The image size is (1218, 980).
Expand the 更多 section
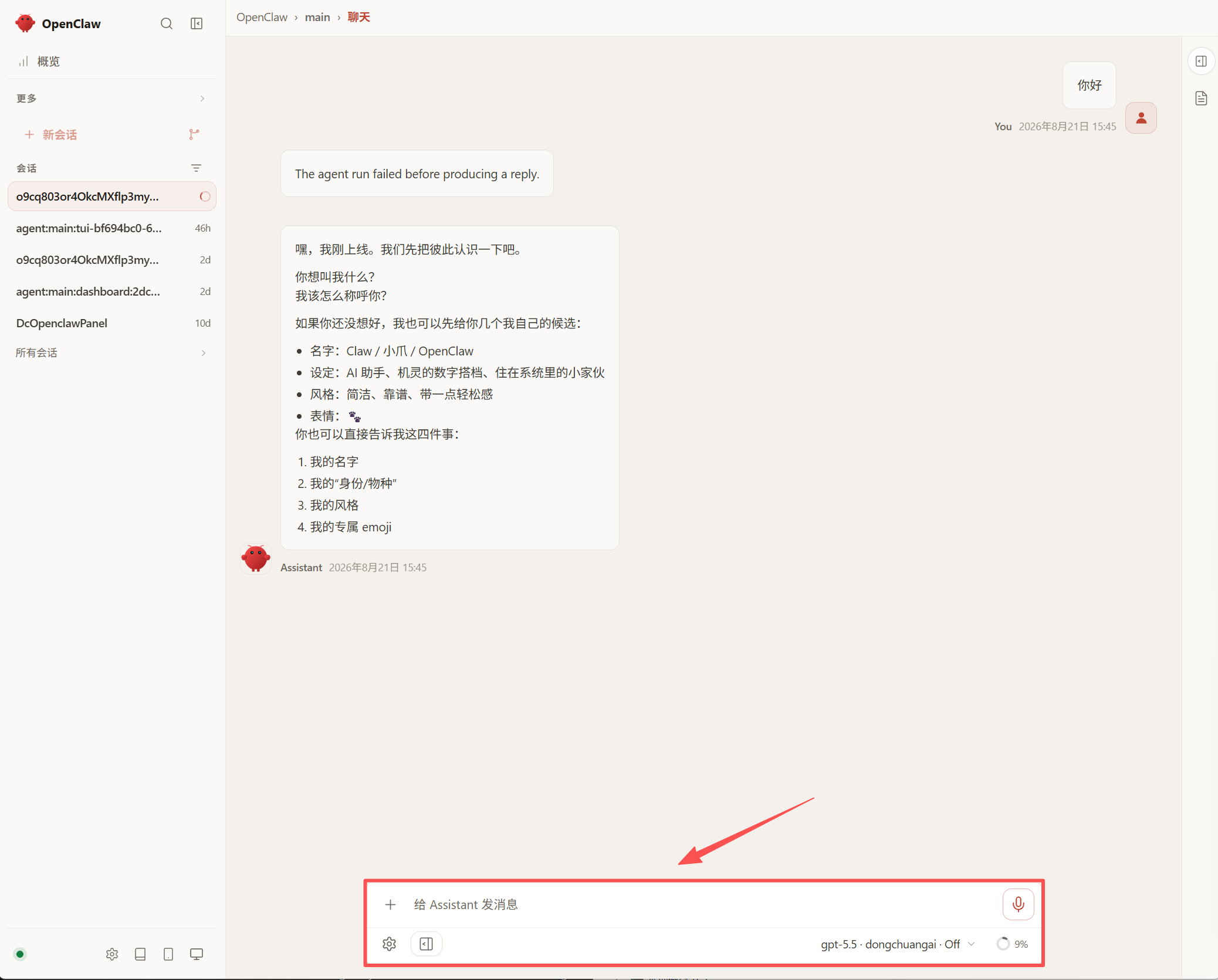pyautogui.click(x=111, y=99)
